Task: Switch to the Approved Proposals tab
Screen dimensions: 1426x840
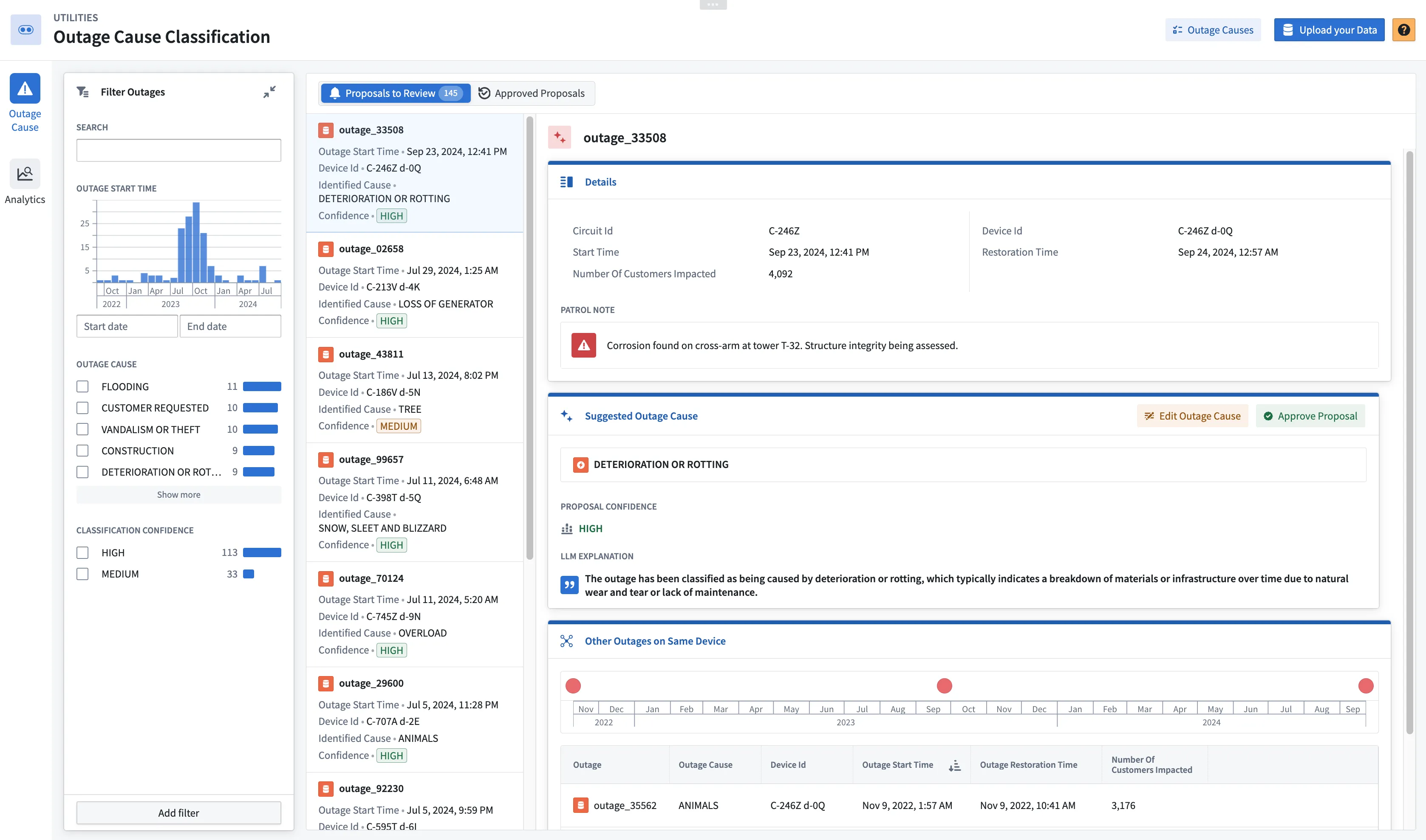Action: coord(532,93)
